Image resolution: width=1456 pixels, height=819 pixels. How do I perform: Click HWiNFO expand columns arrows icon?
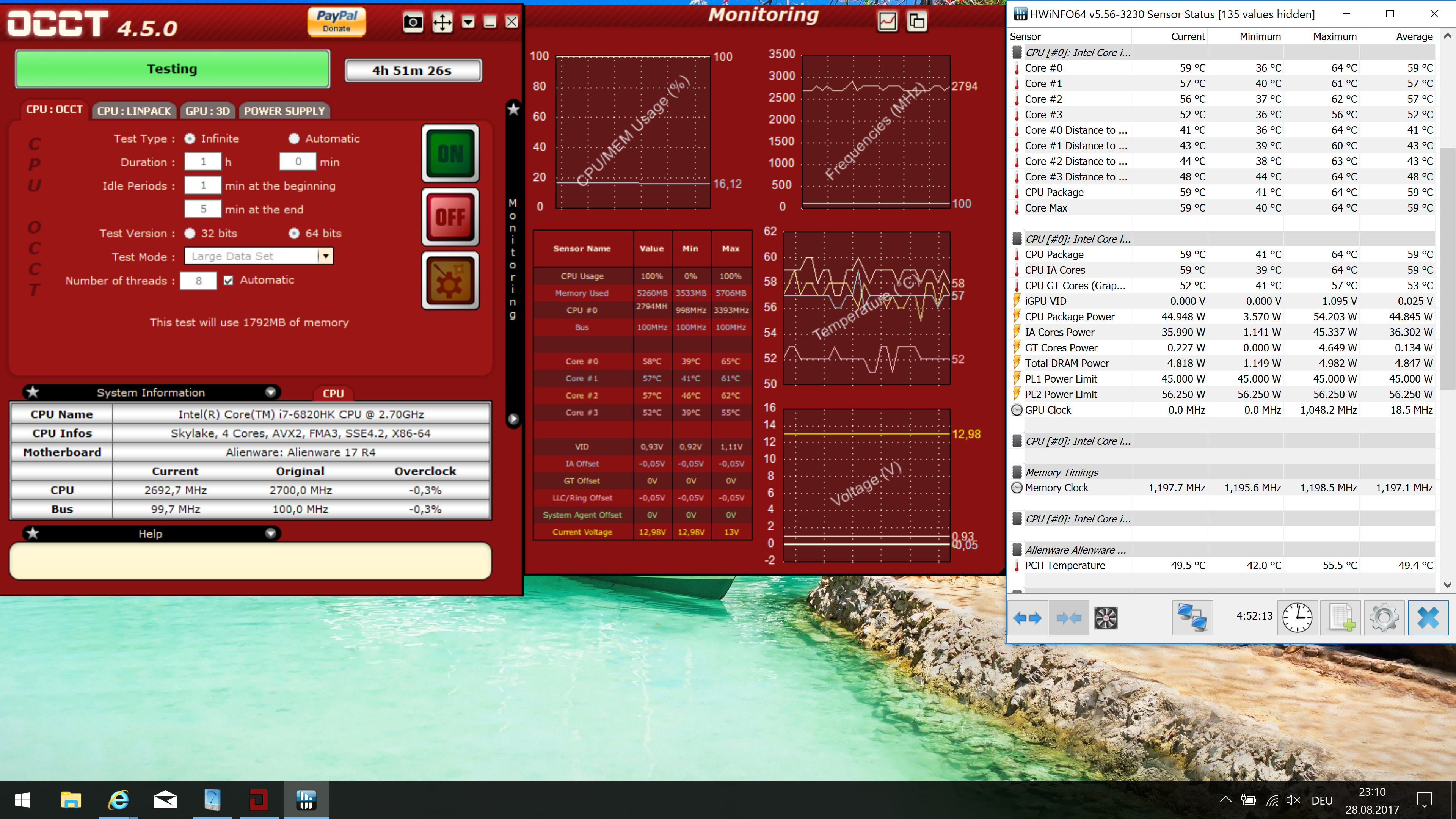point(1027,618)
